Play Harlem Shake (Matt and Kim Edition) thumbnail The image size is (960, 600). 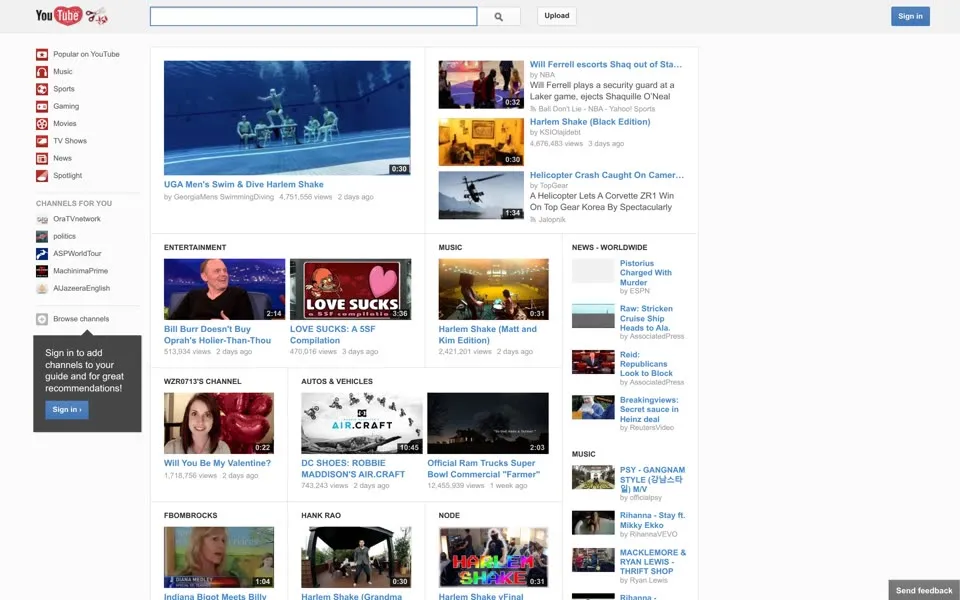click(x=493, y=289)
